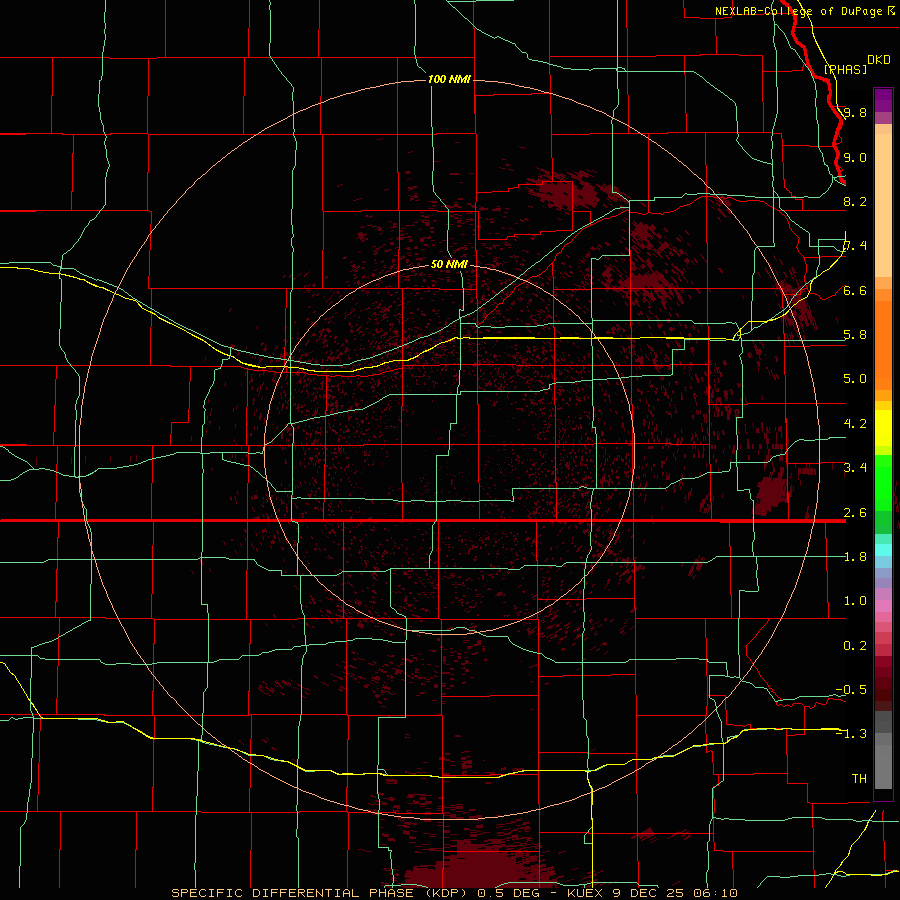Click the 3.4 scale value
The image size is (900, 900).
[x=855, y=468]
